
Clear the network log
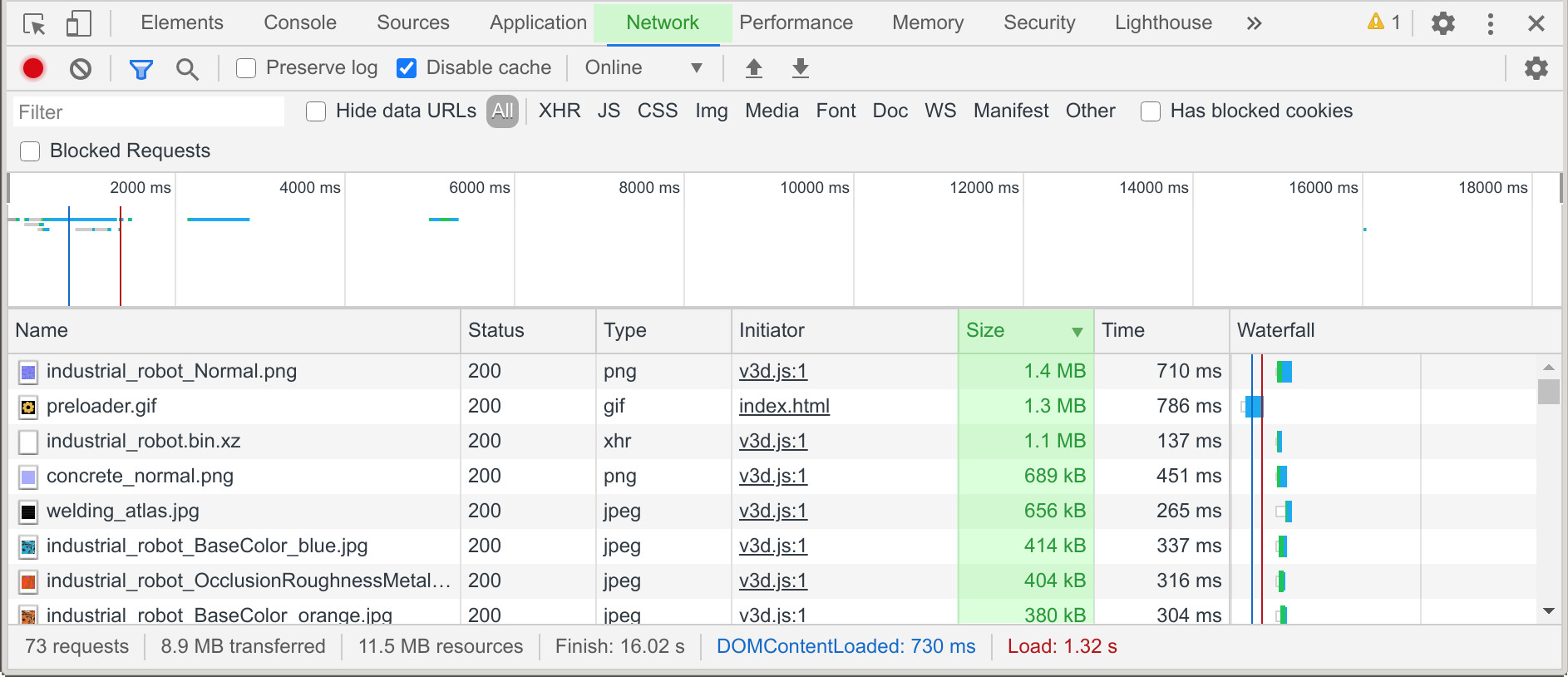(x=81, y=68)
